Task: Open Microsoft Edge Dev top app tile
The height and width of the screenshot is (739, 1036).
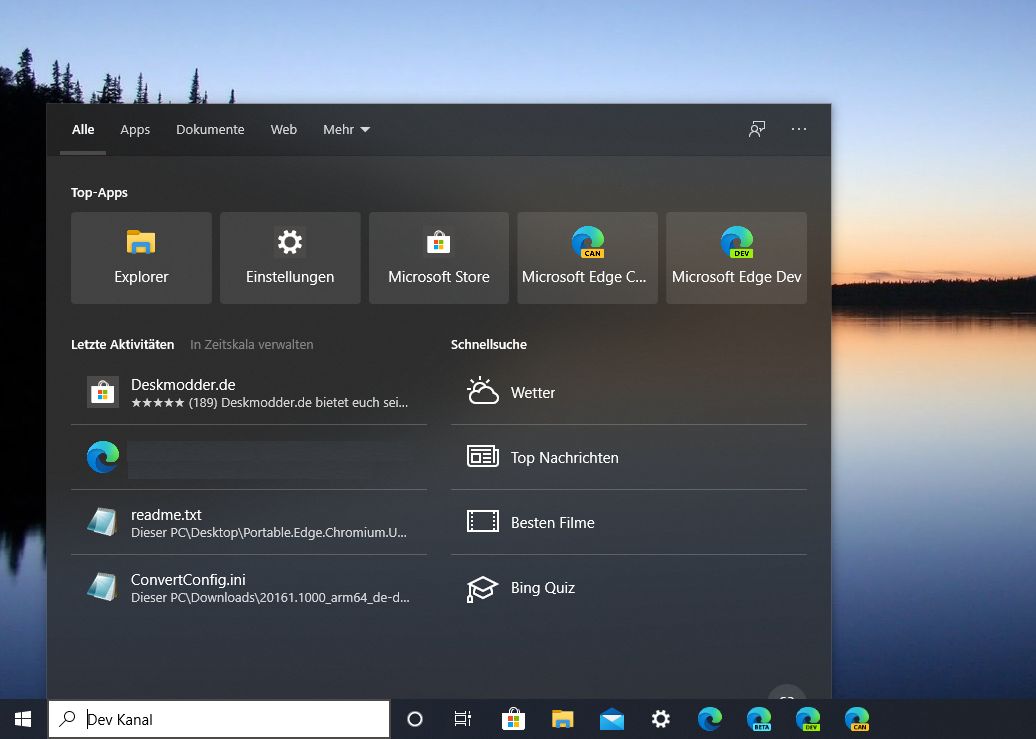Action: (x=737, y=258)
